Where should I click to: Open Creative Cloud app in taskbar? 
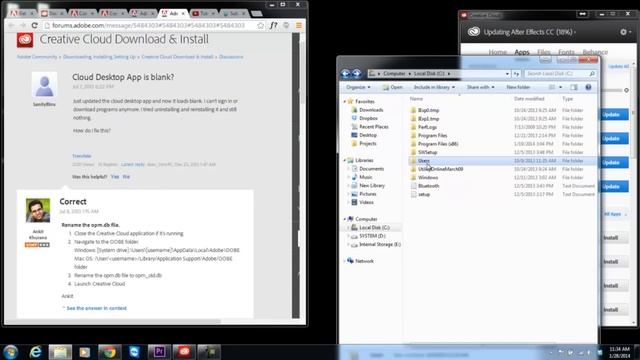pyautogui.click(x=184, y=352)
